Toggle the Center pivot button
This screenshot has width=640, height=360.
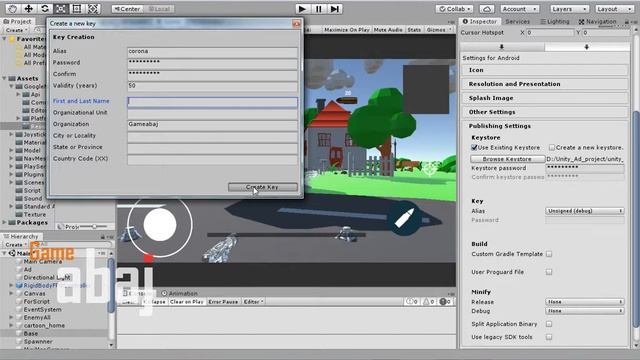[x=127, y=9]
